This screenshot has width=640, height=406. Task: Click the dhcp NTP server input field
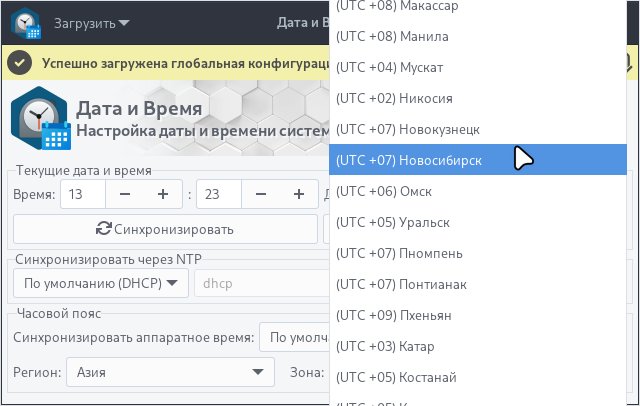(262, 283)
